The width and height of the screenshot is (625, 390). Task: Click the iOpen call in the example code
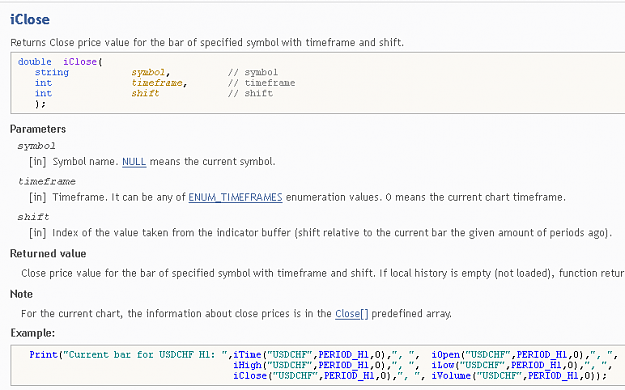[446, 355]
